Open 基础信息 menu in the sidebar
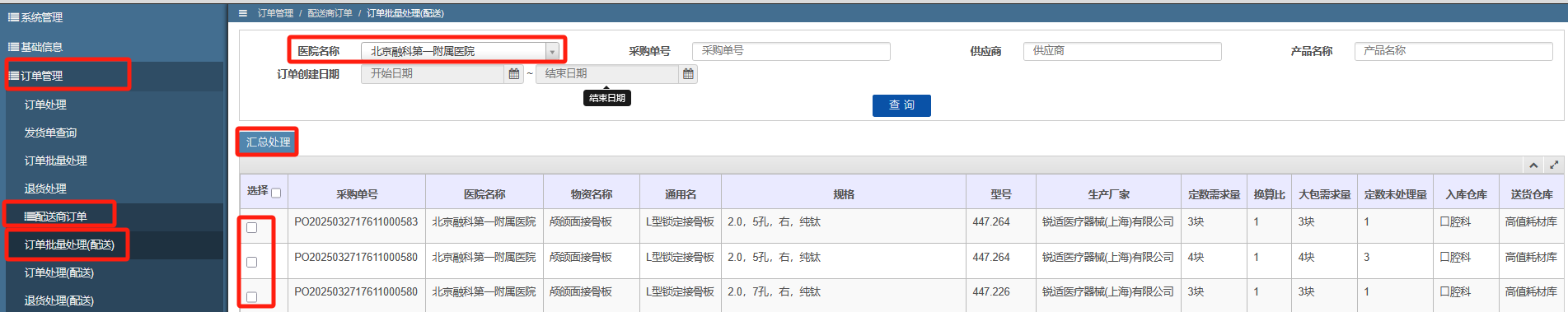Image resolution: width=1568 pixels, height=312 pixels. coord(35,47)
